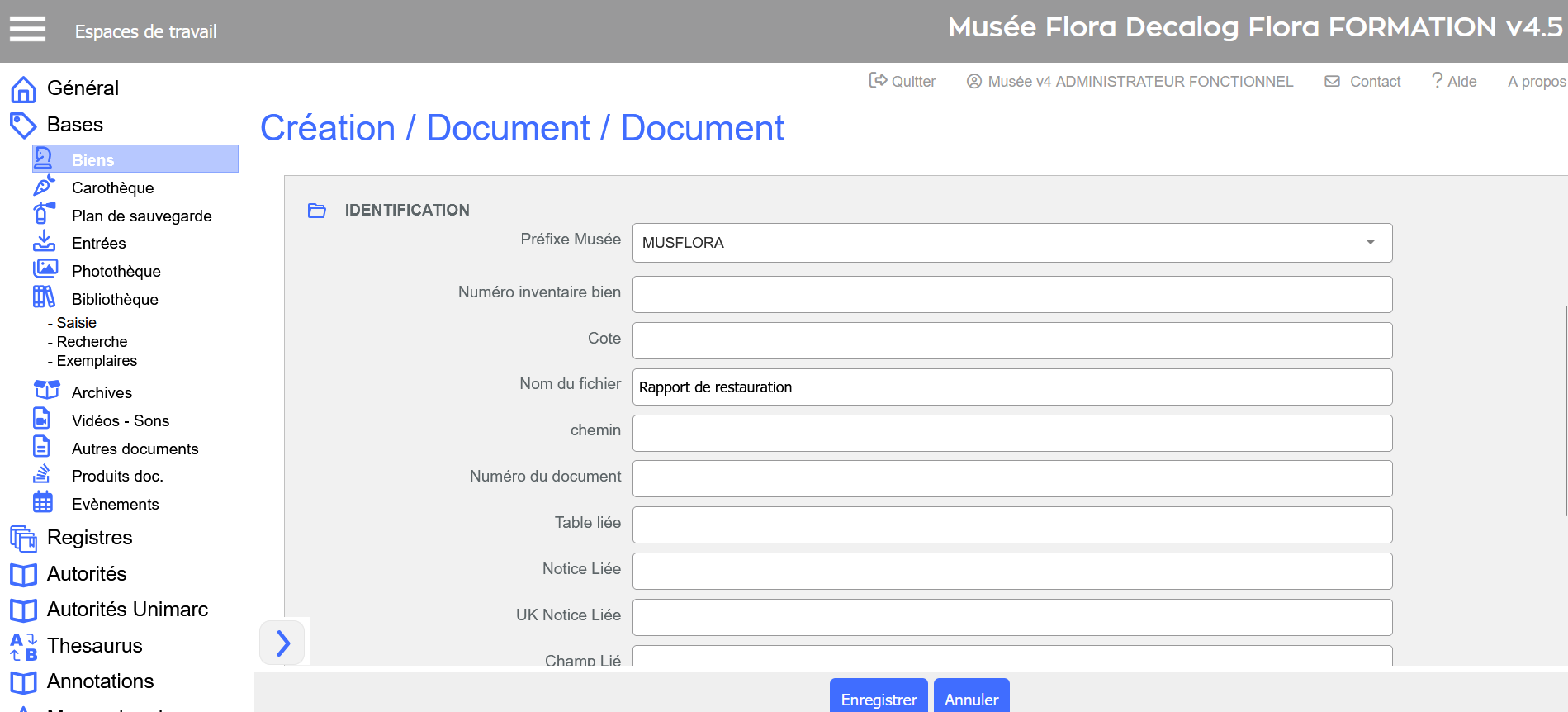The height and width of the screenshot is (712, 1568).
Task: Collapse the IDENTIFICATION section folder
Action: (317, 211)
